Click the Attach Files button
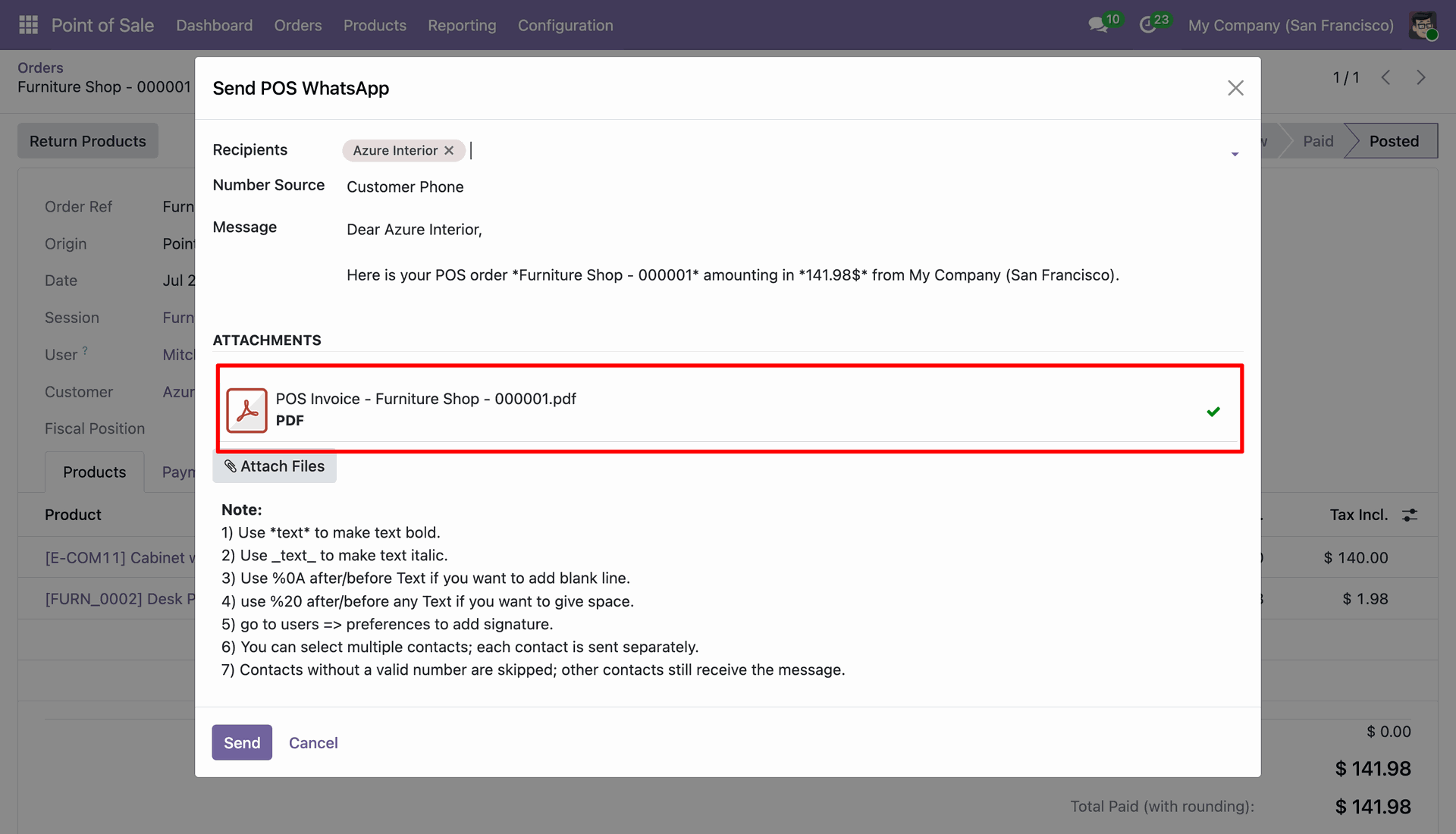1456x834 pixels. pos(275,466)
